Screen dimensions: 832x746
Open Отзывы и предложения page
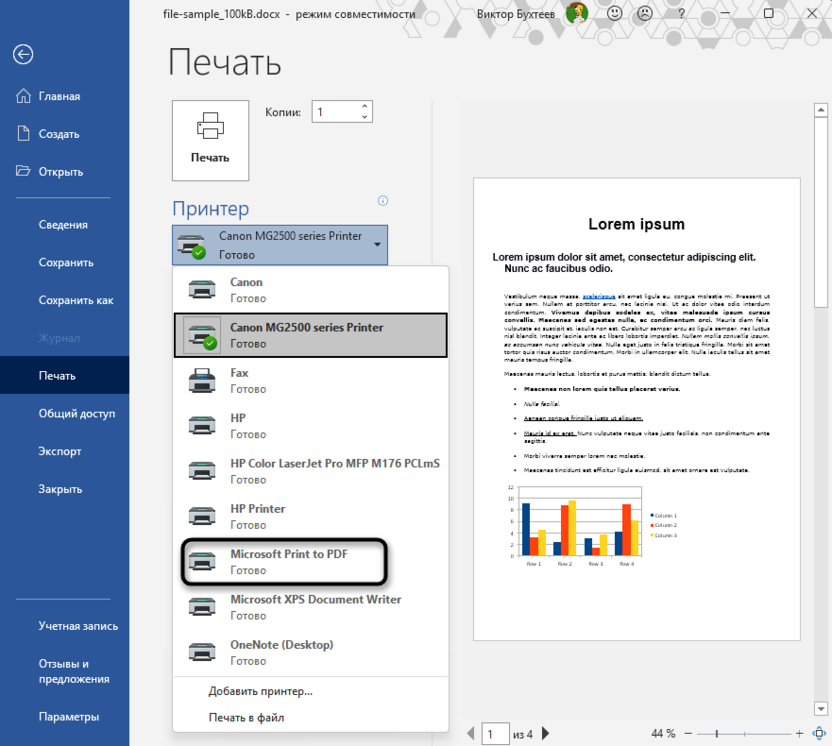click(x=74, y=671)
